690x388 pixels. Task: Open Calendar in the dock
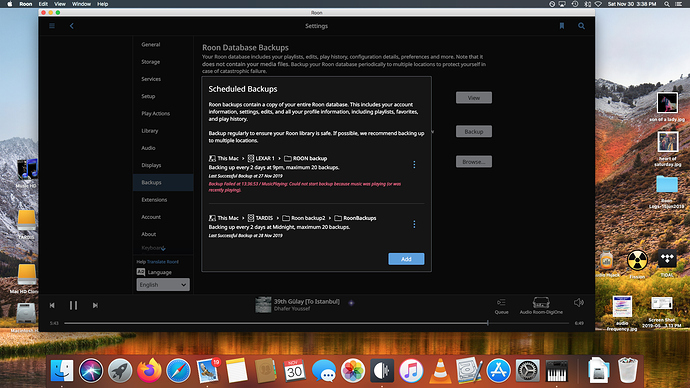[x=294, y=370]
